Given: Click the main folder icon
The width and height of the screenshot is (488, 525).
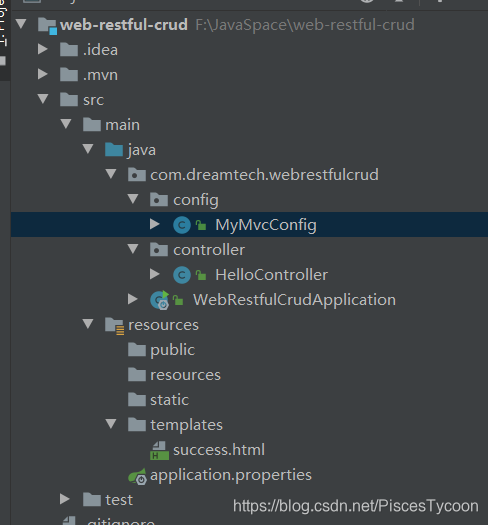Looking at the screenshot, I should pyautogui.click(x=92, y=125).
